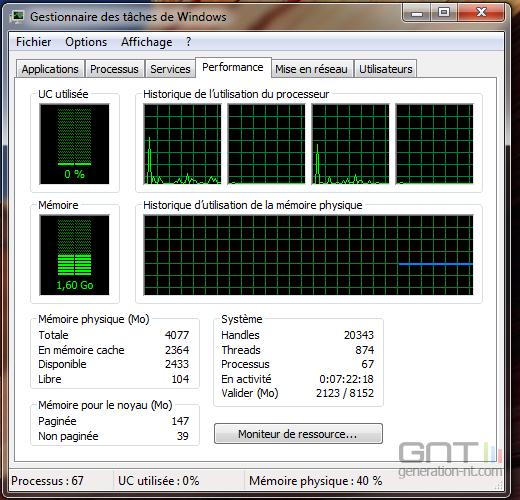Image resolution: width=520 pixels, height=500 pixels.
Task: Minimize the Task Manager window
Action: click(417, 13)
